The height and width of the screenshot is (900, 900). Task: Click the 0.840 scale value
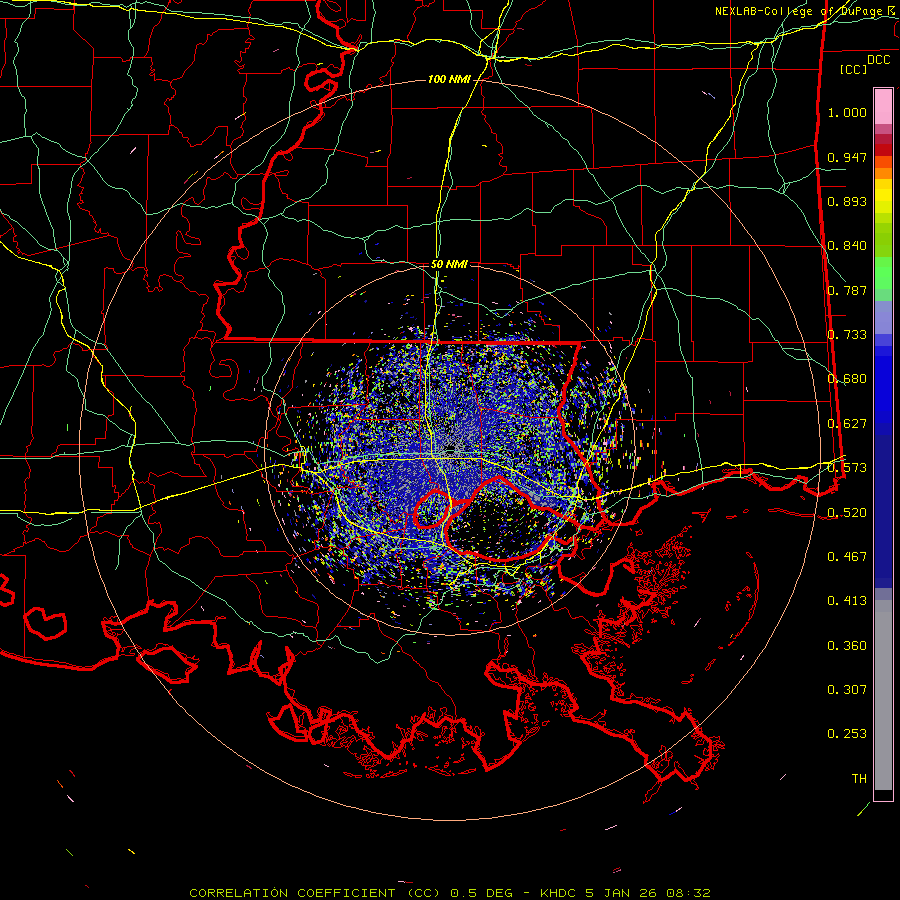tap(847, 246)
